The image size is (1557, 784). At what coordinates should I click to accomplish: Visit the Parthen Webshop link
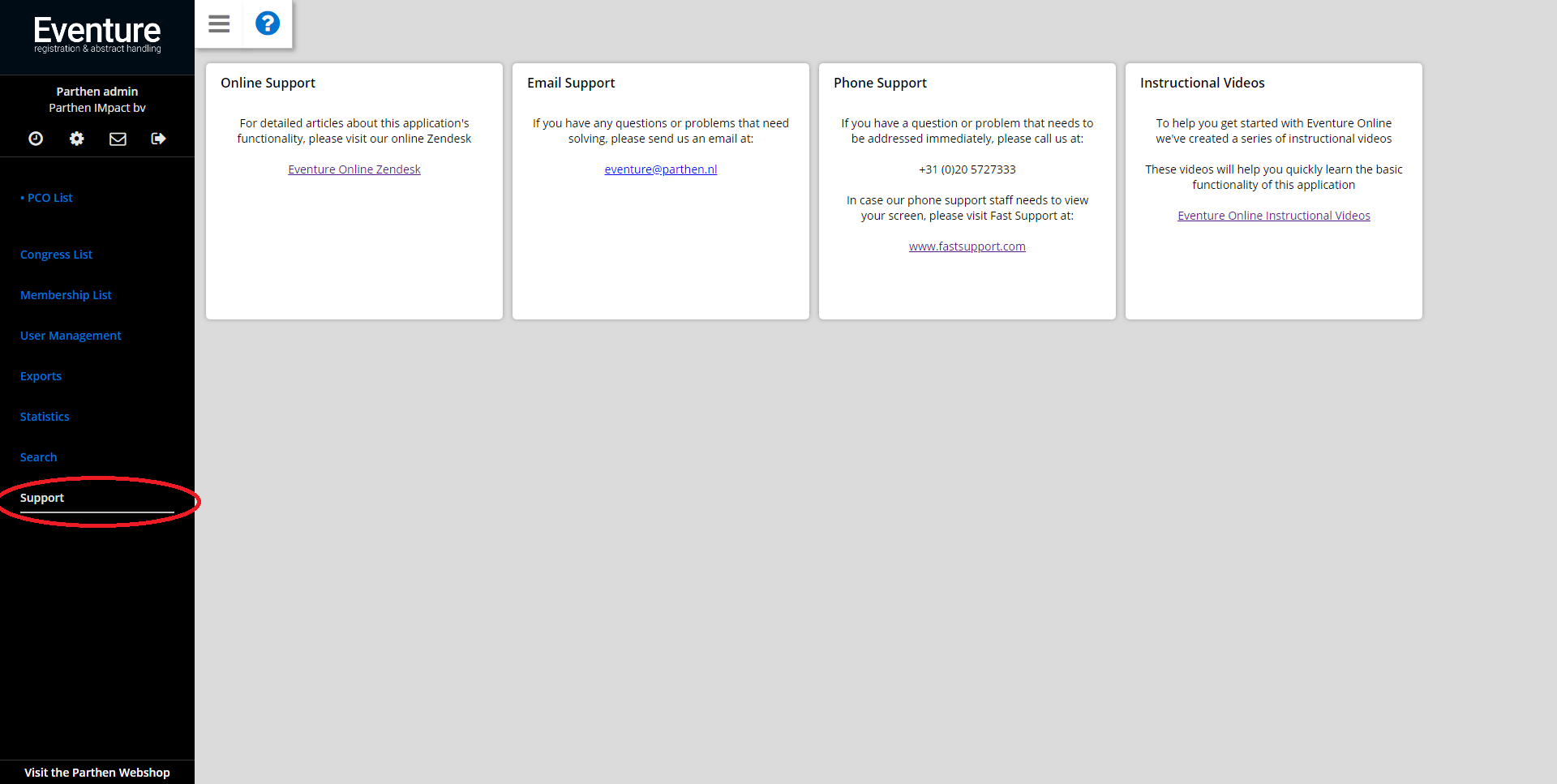tap(97, 773)
